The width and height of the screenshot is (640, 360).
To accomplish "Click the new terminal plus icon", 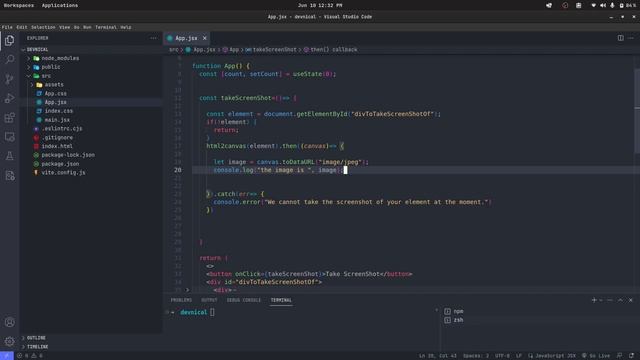I will pos(594,300).
